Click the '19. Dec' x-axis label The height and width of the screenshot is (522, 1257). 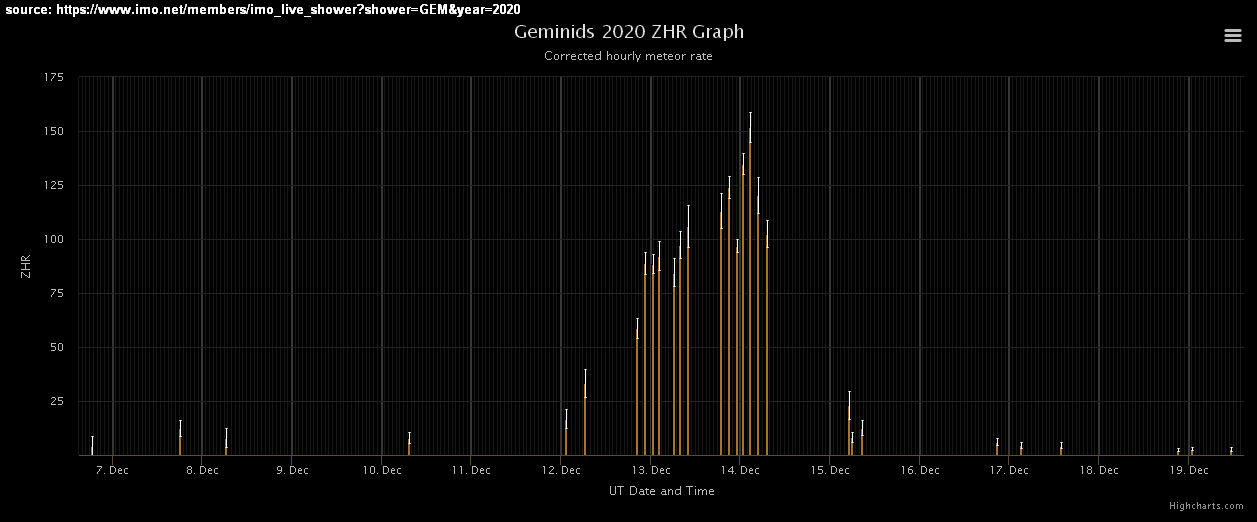pos(1189,470)
